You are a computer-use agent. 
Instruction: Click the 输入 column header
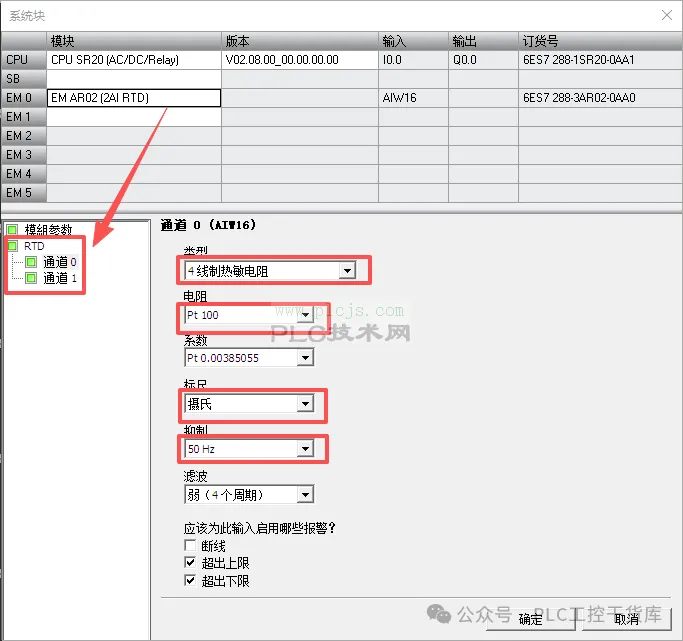pos(413,41)
